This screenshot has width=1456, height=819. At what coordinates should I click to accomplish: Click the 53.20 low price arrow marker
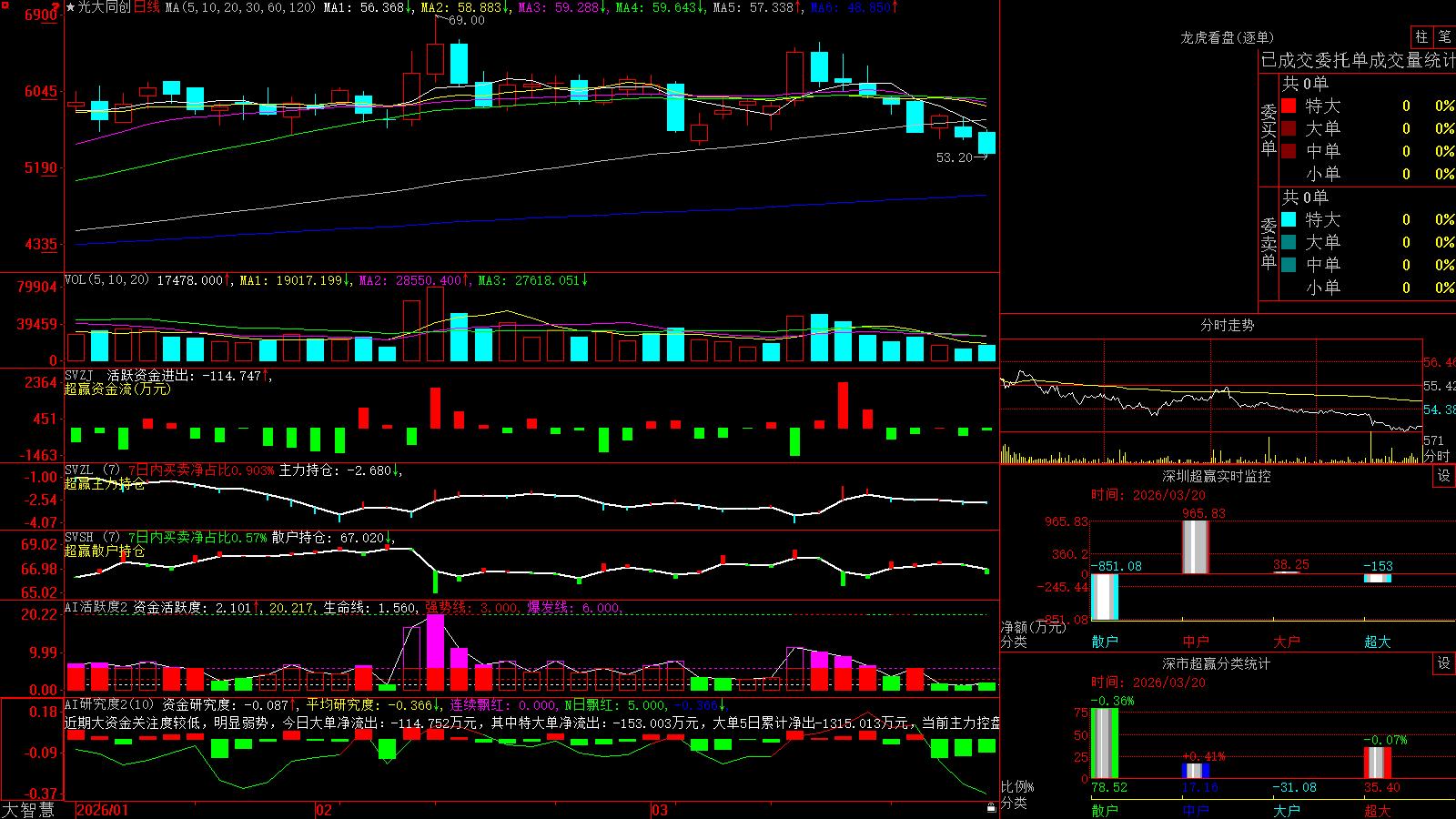click(961, 157)
